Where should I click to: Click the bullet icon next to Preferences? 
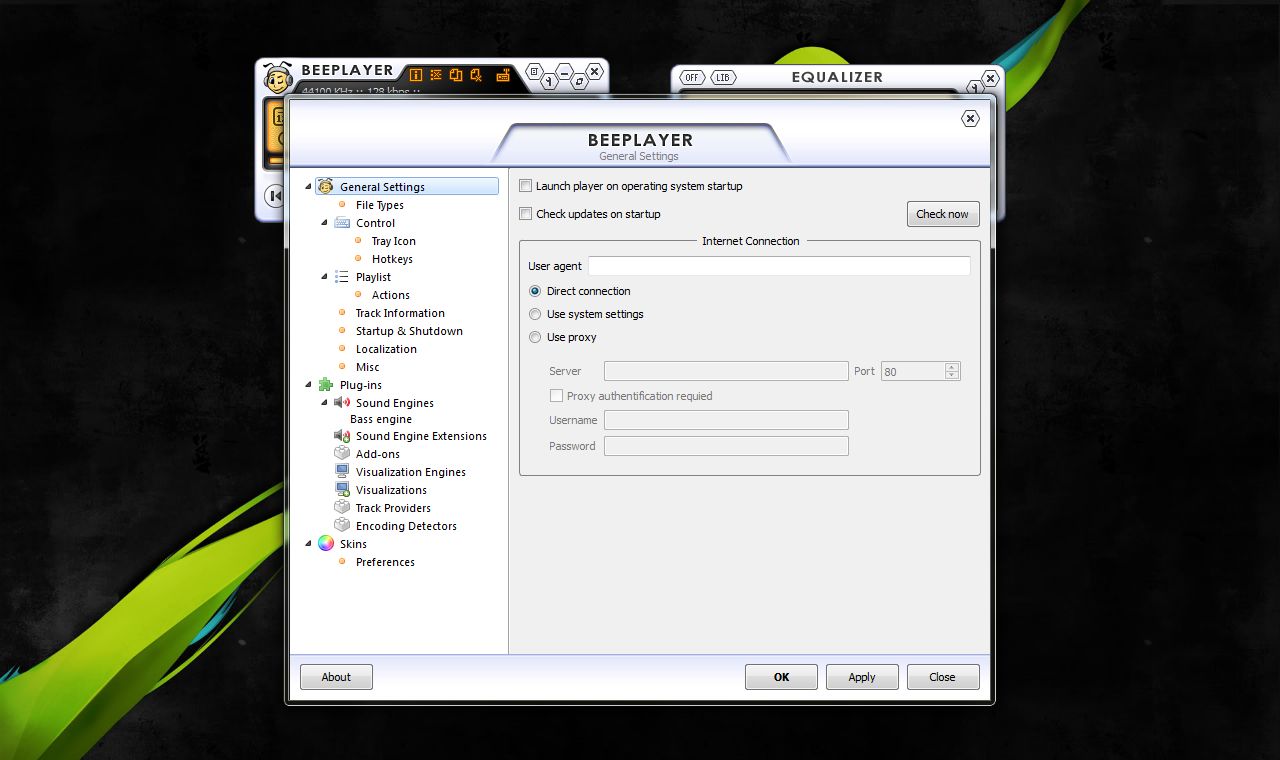point(342,562)
